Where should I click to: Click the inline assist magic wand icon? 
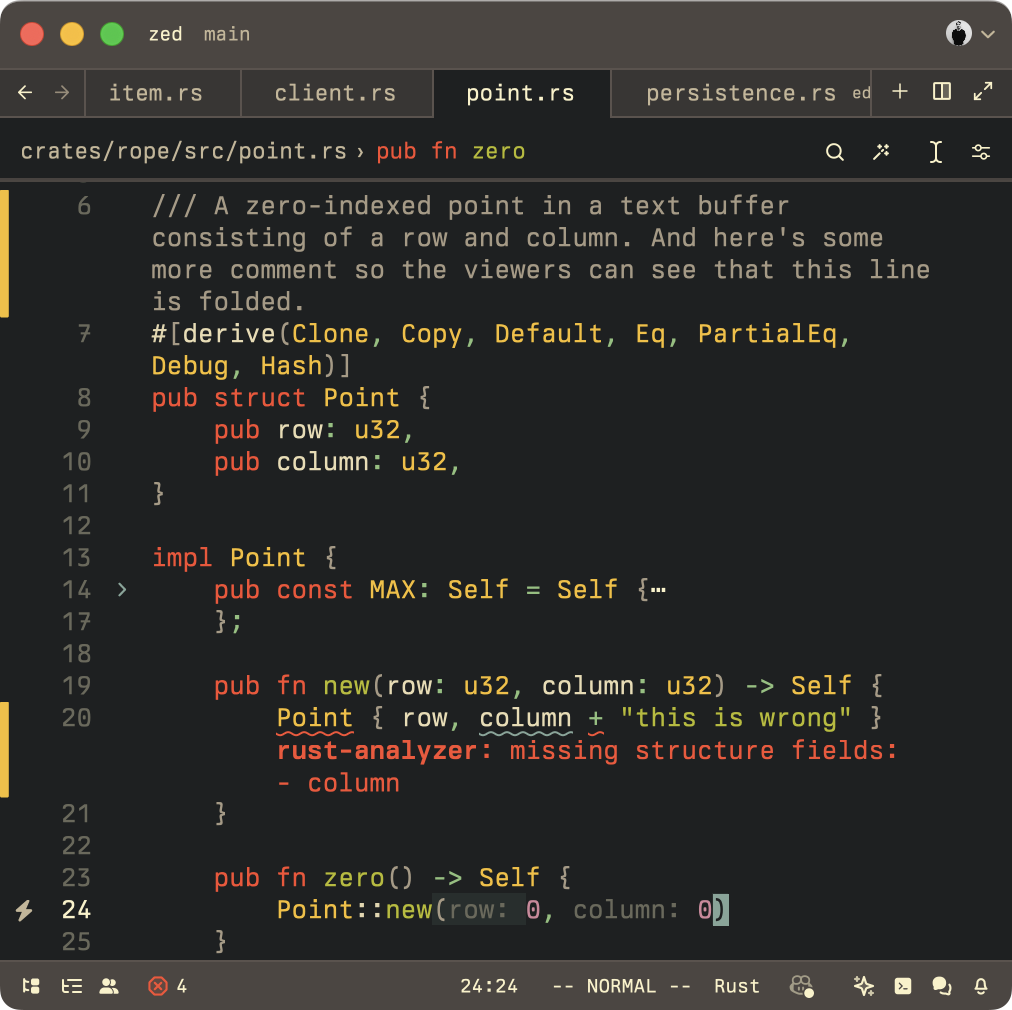point(881,152)
